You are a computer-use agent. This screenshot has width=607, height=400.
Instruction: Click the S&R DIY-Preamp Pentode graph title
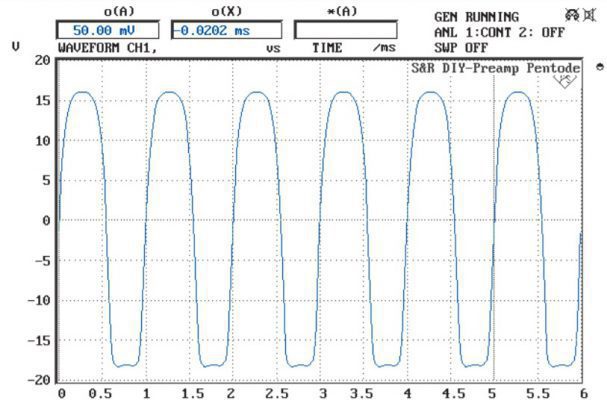(496, 68)
